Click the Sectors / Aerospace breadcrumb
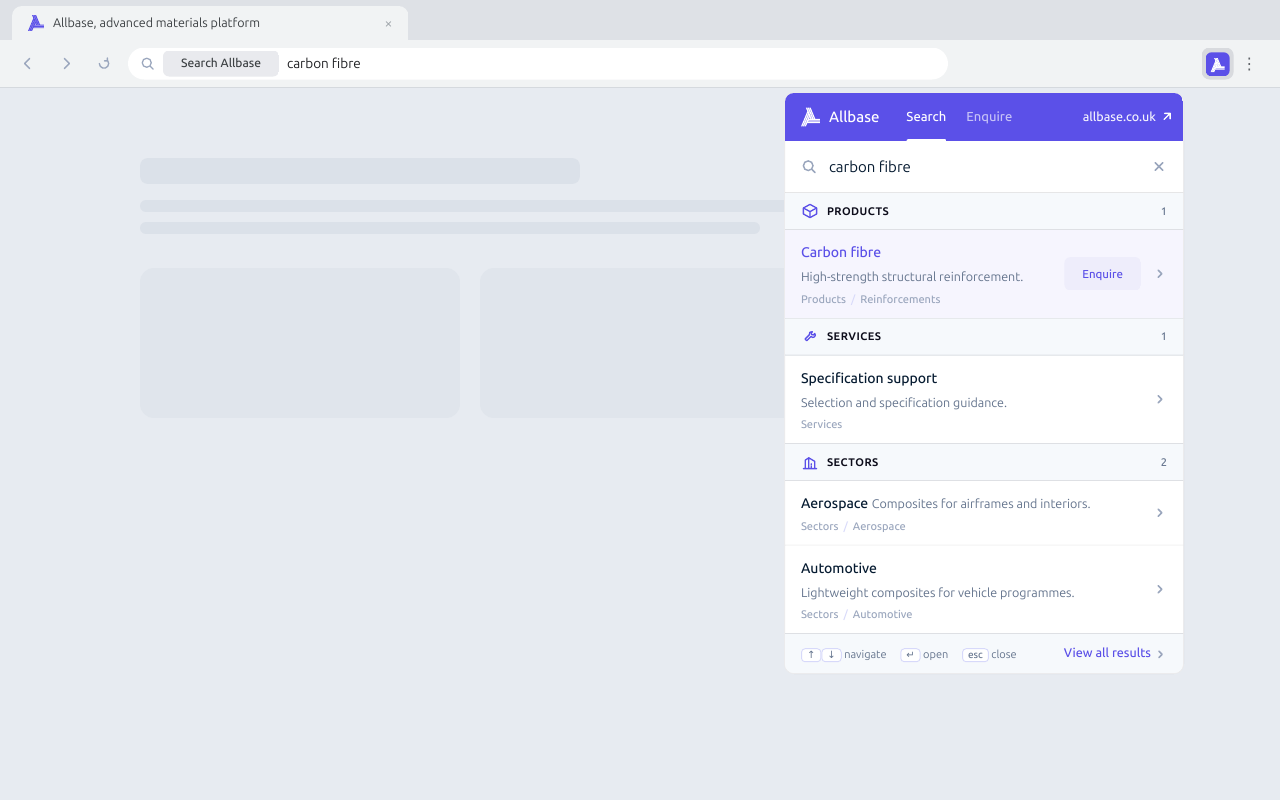1280x800 pixels. pyautogui.click(x=853, y=526)
